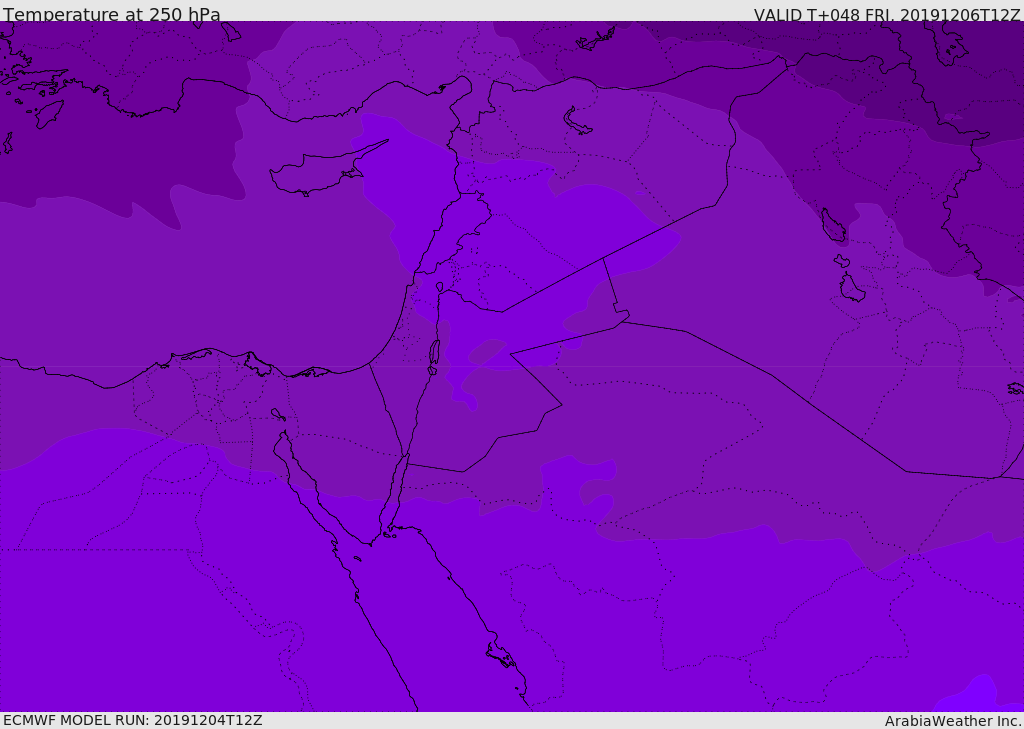This screenshot has height=729, width=1024.
Task: Click the 'ArabiaWeather Inc' credit text
Action: click(x=953, y=721)
